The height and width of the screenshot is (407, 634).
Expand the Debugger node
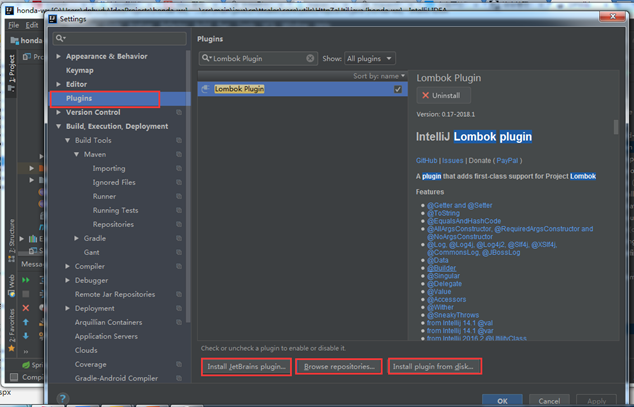point(68,280)
